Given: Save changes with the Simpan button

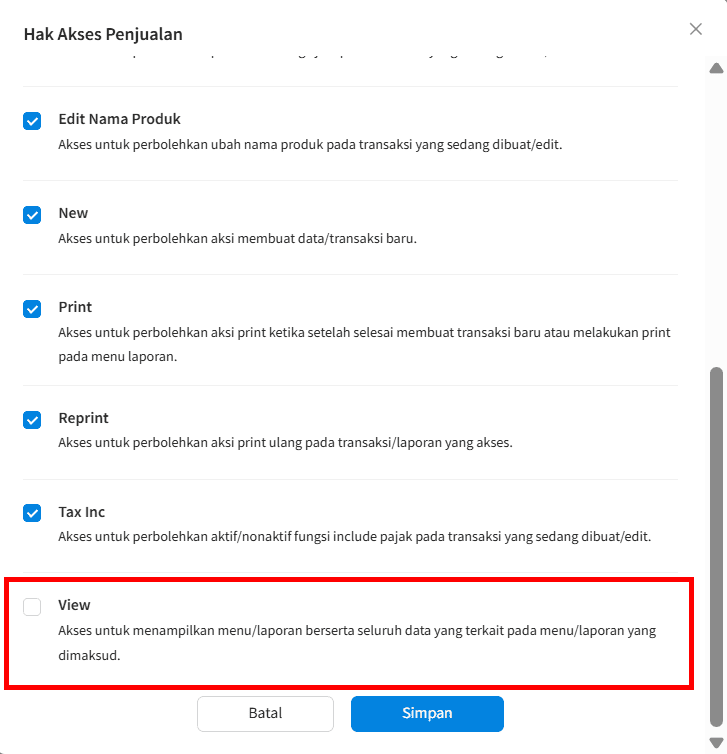Looking at the screenshot, I should coord(427,714).
